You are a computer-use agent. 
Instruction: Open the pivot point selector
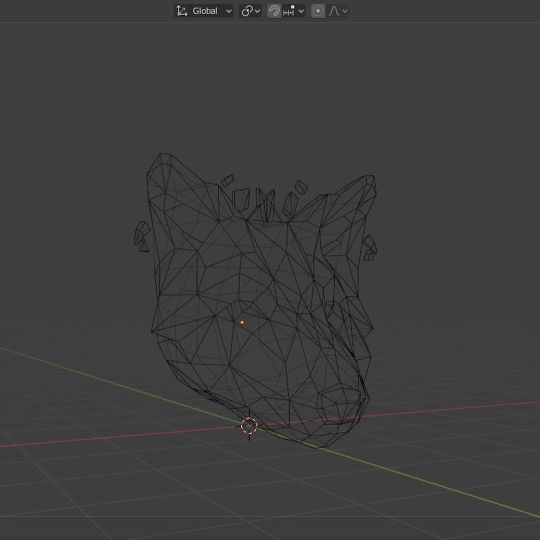point(250,11)
